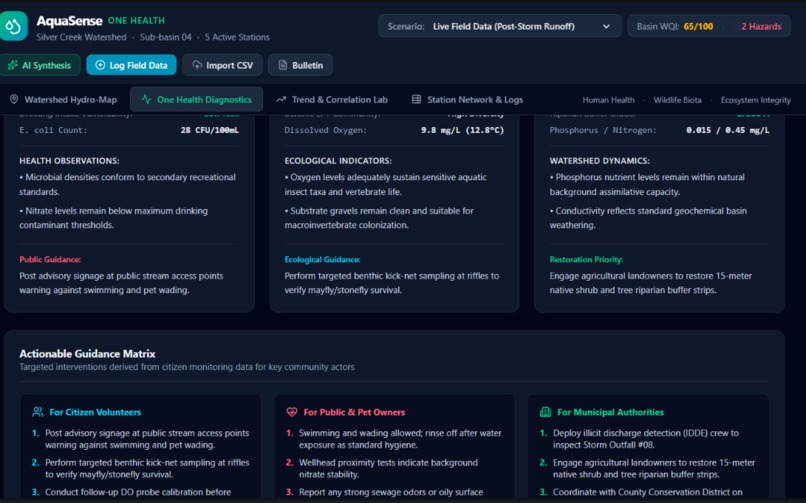This screenshot has height=503, width=806.
Task: Jump to Wildlife Biota section link
Action: [677, 100]
